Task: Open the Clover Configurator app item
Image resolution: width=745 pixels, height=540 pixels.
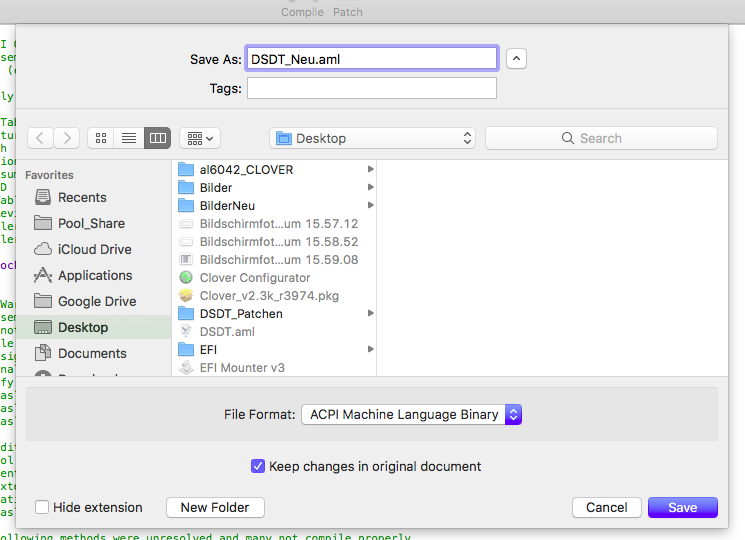Action: coord(255,278)
